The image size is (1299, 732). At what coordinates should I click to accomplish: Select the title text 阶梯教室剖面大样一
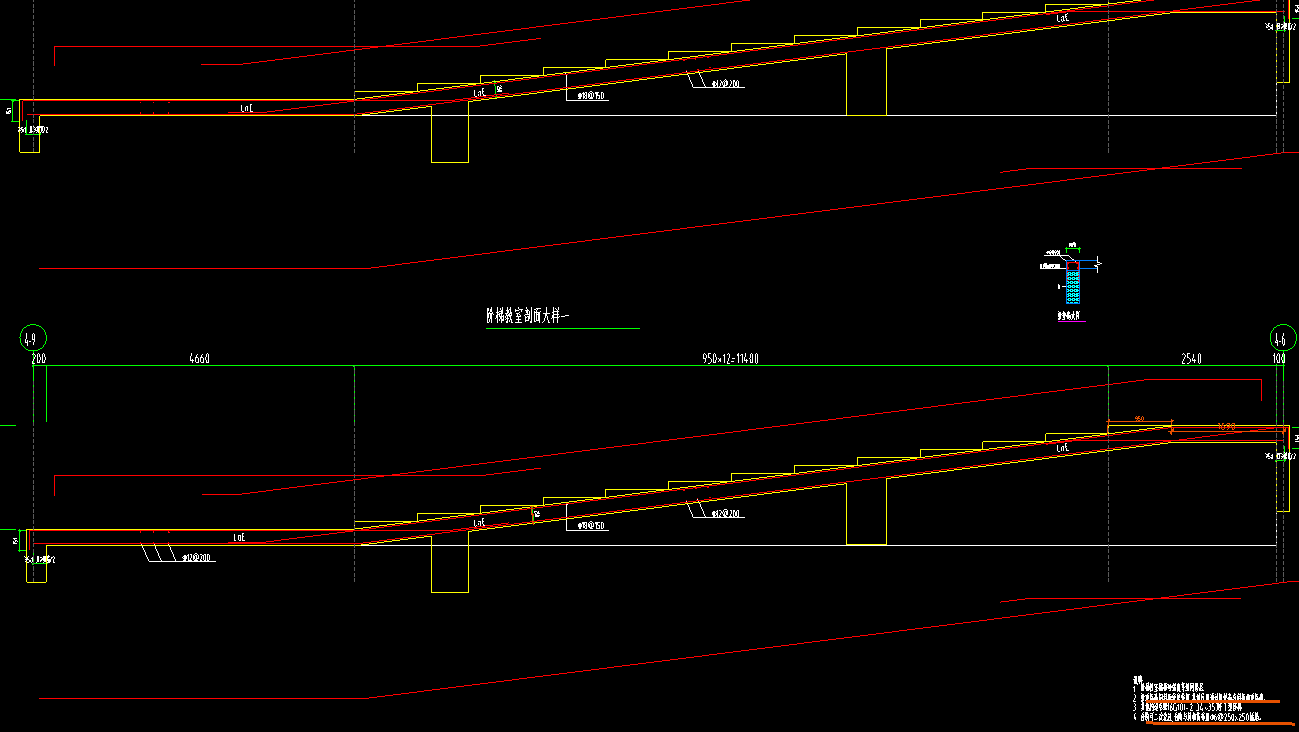tap(527, 317)
